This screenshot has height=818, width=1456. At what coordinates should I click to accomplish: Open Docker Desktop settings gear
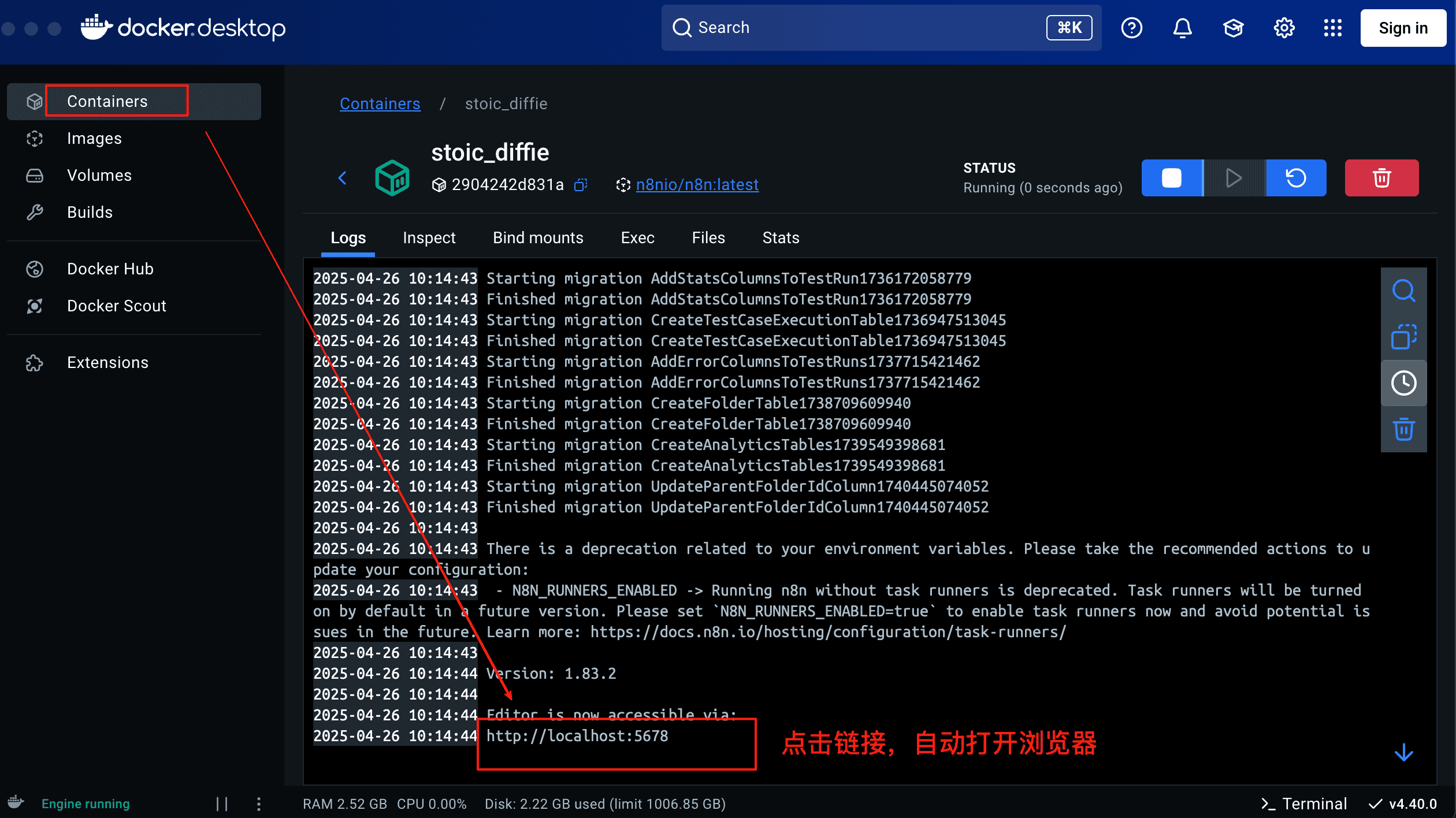(1284, 28)
